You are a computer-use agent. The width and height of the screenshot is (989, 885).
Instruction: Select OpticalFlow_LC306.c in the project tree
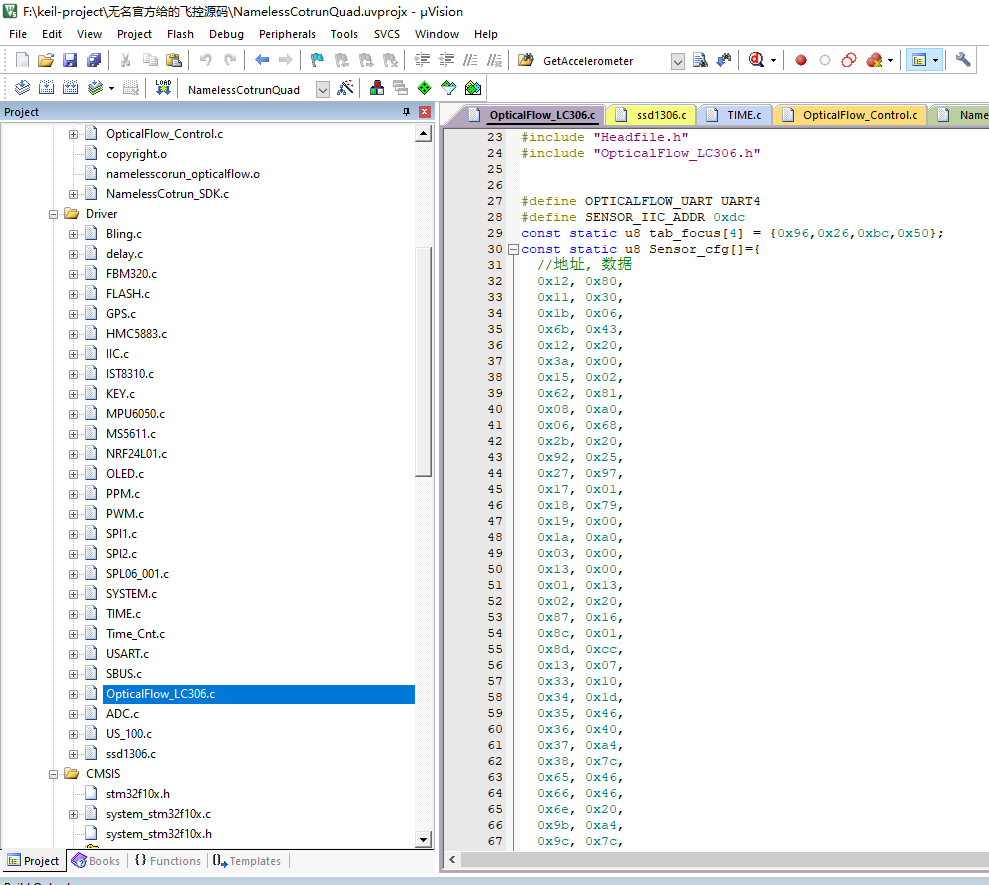(160, 694)
